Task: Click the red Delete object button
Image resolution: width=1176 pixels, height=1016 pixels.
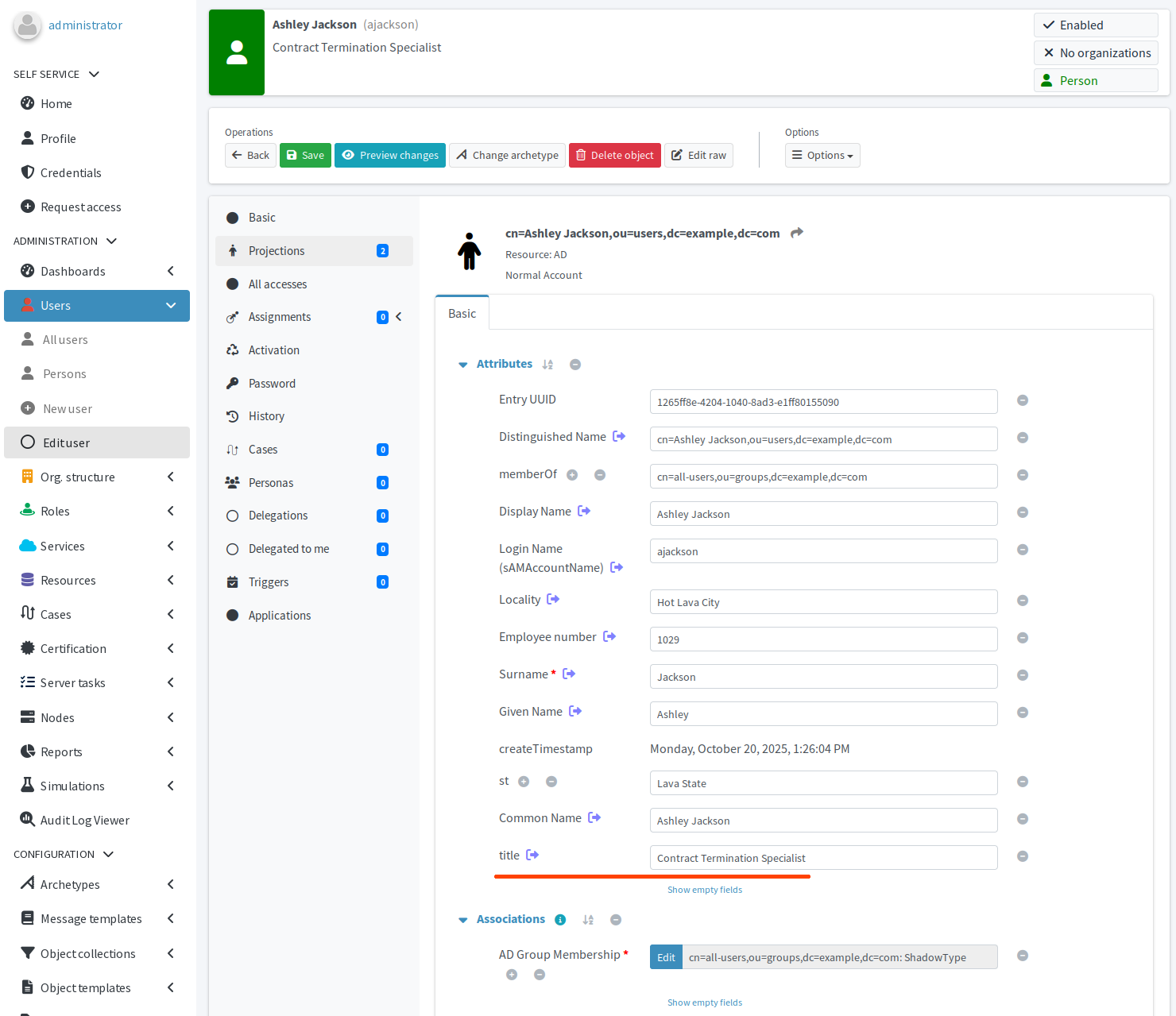Action: coord(614,156)
